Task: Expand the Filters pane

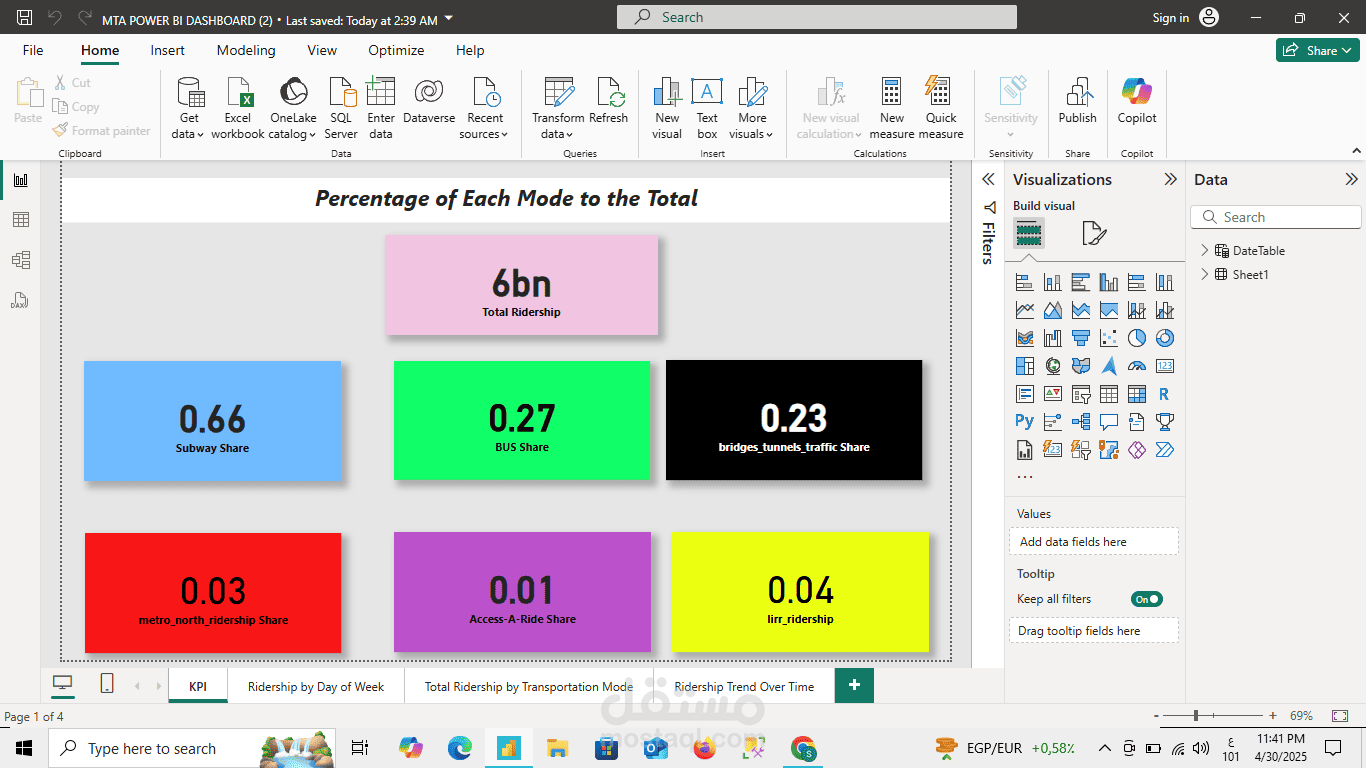Action: [988, 179]
